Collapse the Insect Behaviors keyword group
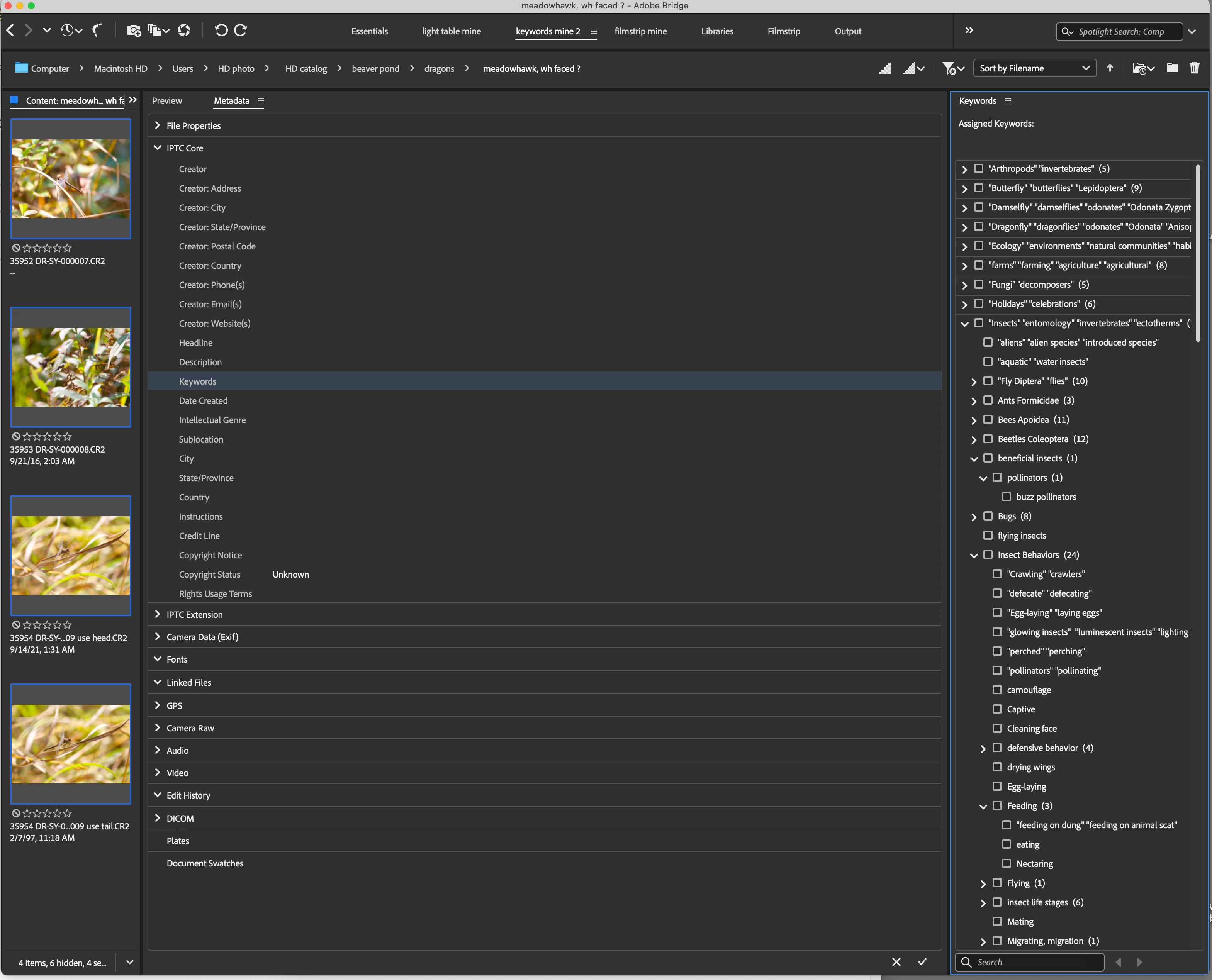Viewport: 1212px width, 980px height. [x=974, y=555]
